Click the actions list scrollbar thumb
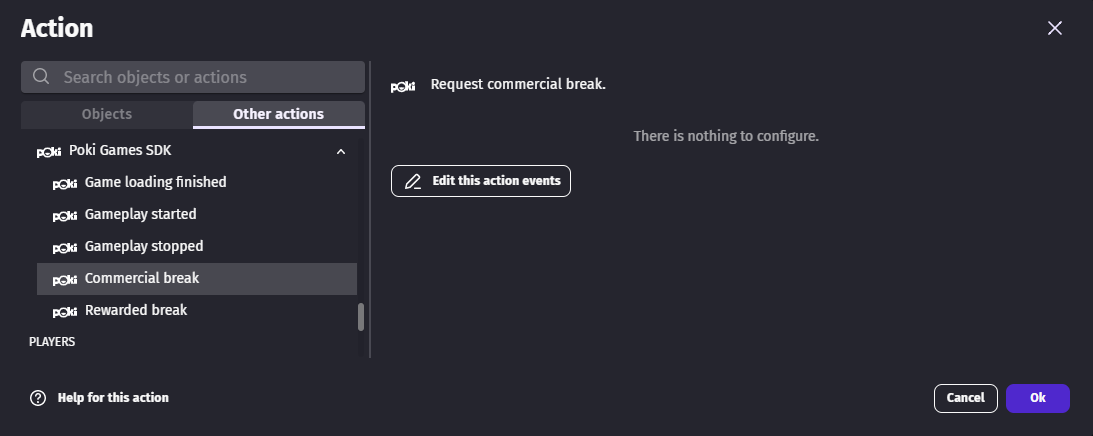Viewport: 1093px width, 436px height. tap(361, 316)
